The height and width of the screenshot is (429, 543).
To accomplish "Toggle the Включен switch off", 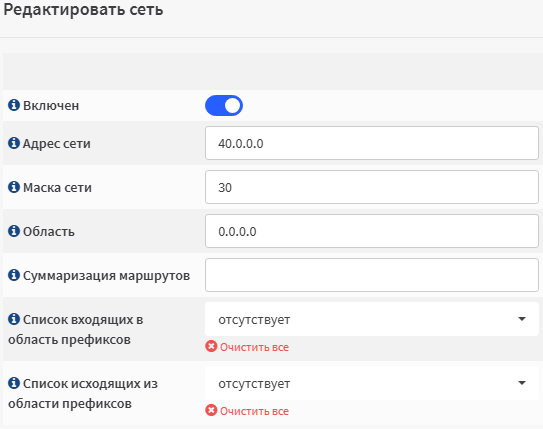I will tap(224, 106).
